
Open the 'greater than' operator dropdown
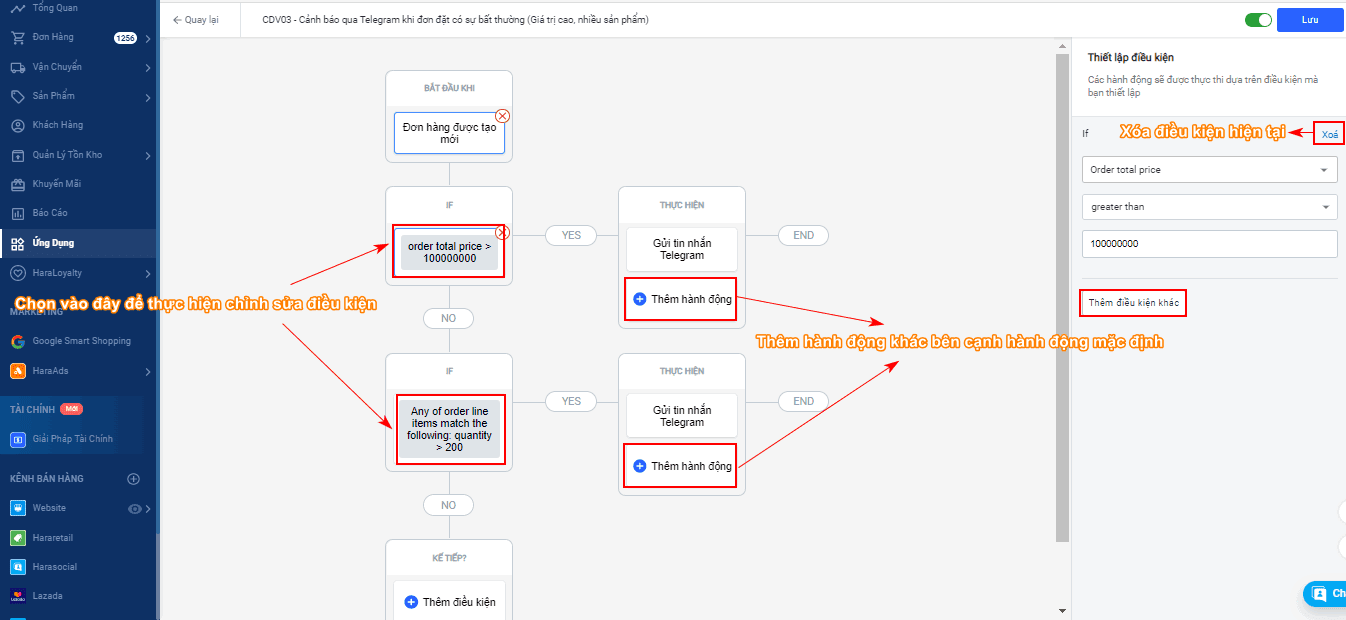tap(1209, 207)
